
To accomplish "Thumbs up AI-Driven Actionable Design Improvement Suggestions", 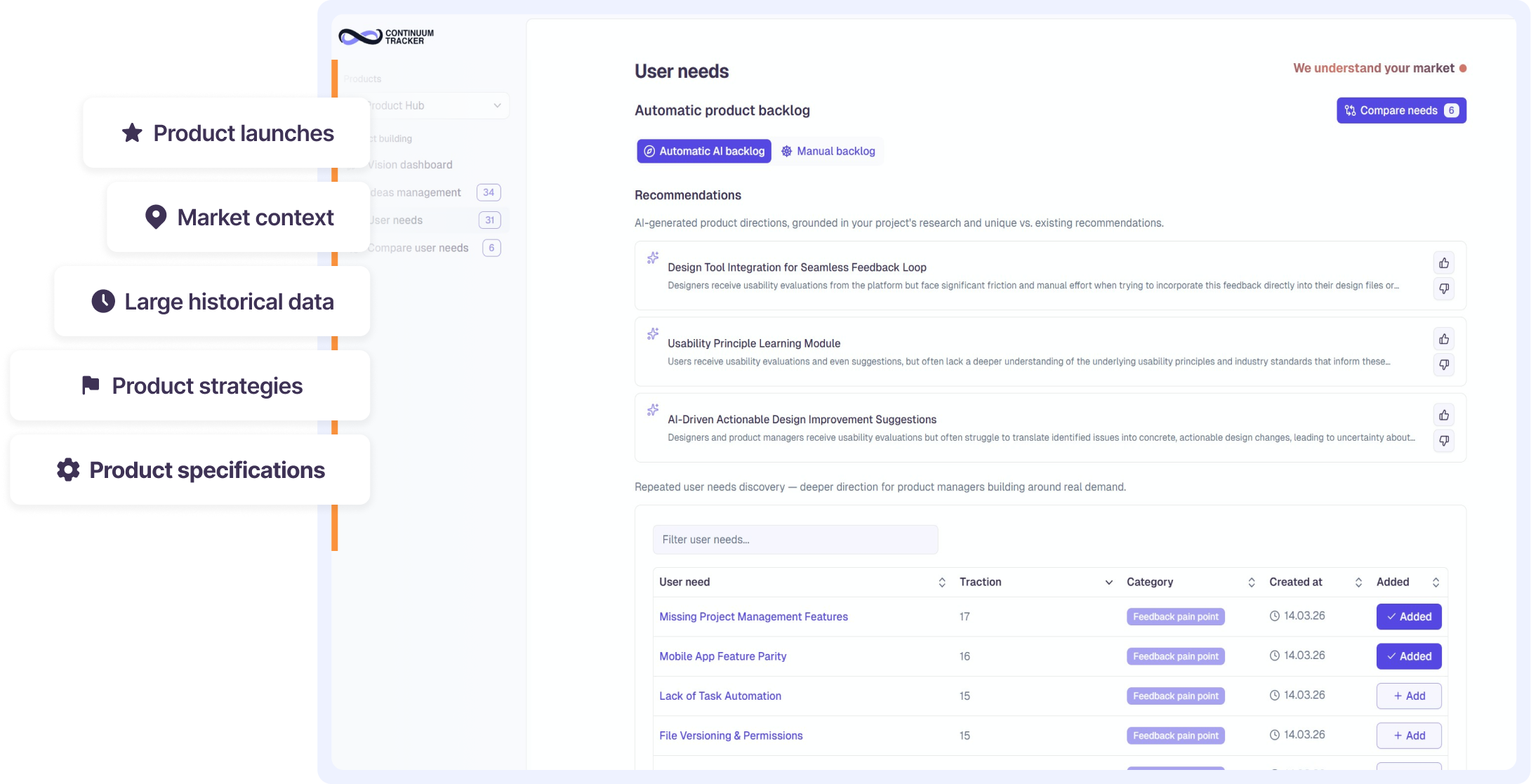I will pos(1444,415).
